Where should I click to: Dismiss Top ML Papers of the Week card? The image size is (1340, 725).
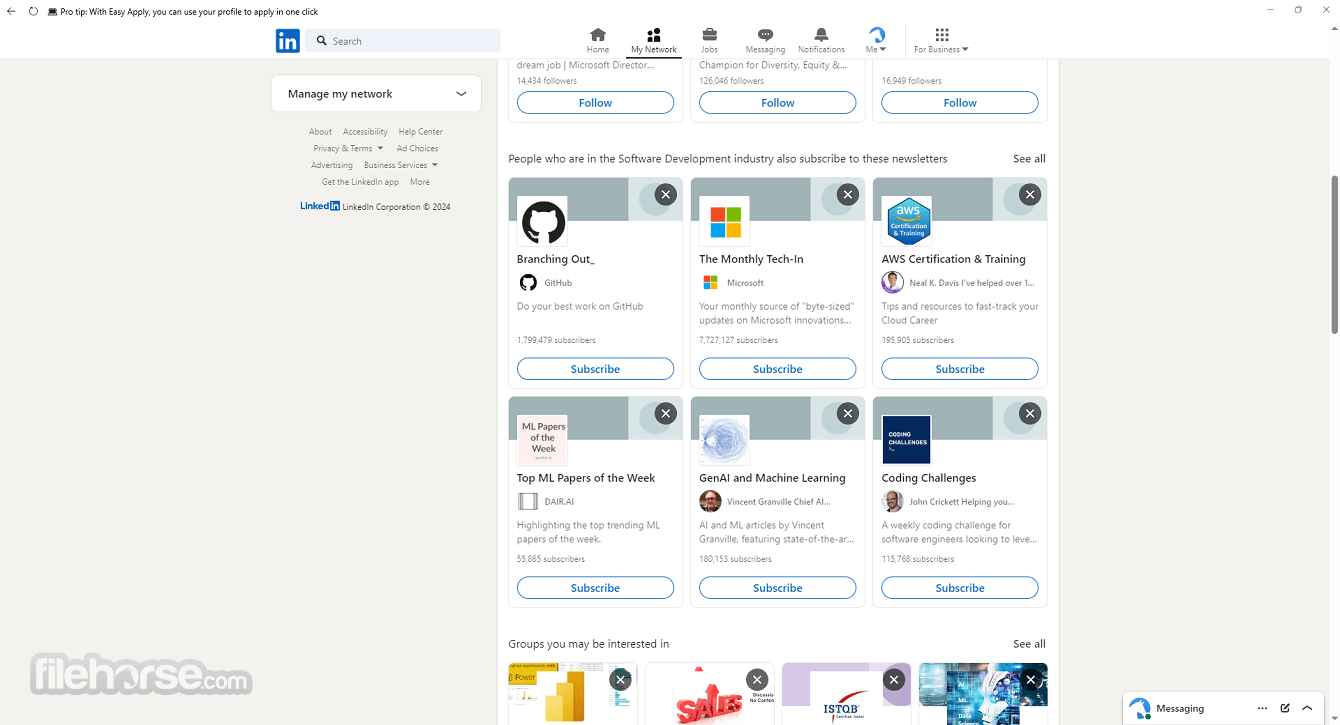(666, 414)
